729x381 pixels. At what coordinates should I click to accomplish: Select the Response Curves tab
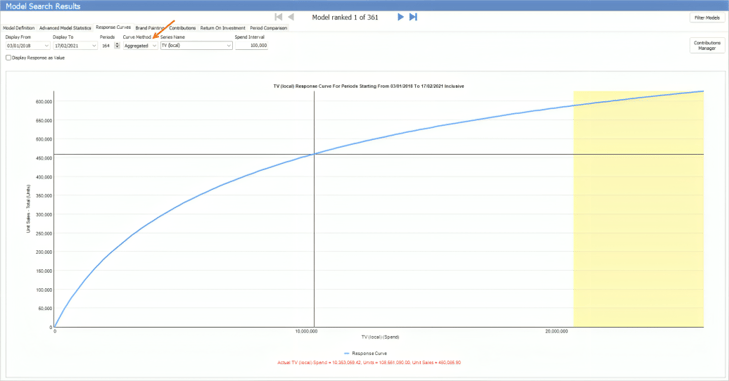coord(113,27)
